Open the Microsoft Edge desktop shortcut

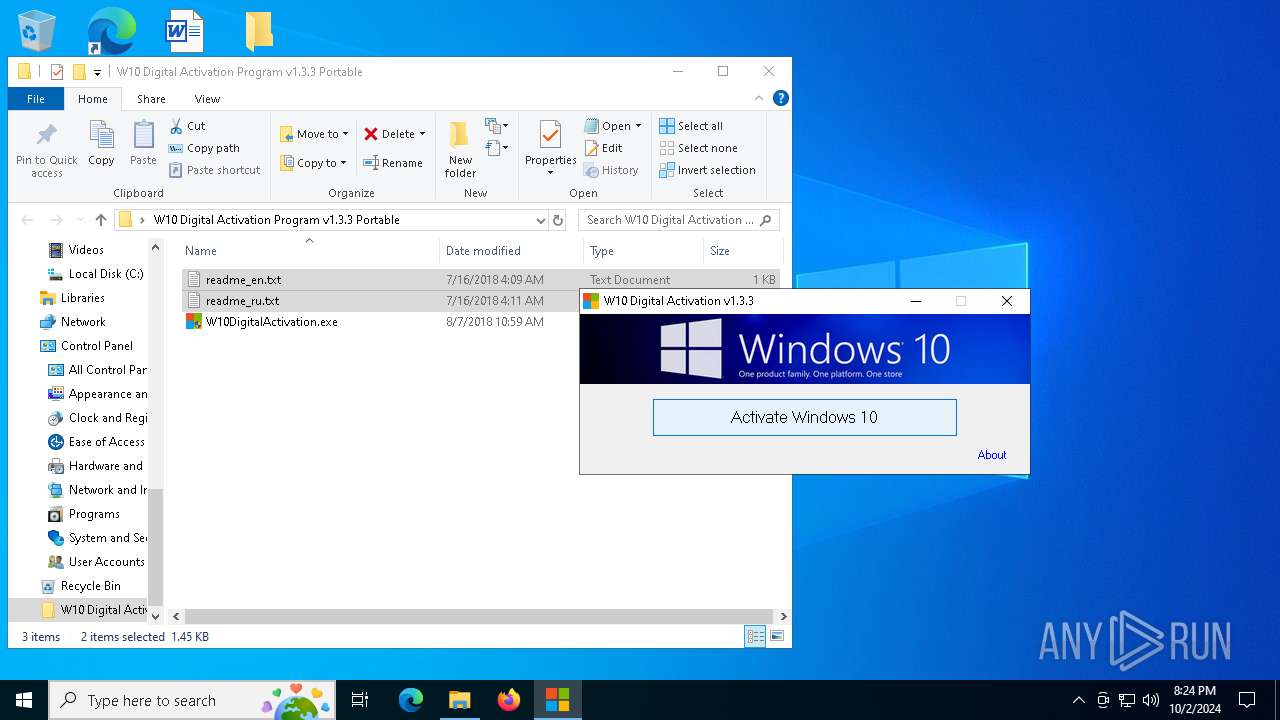click(110, 31)
